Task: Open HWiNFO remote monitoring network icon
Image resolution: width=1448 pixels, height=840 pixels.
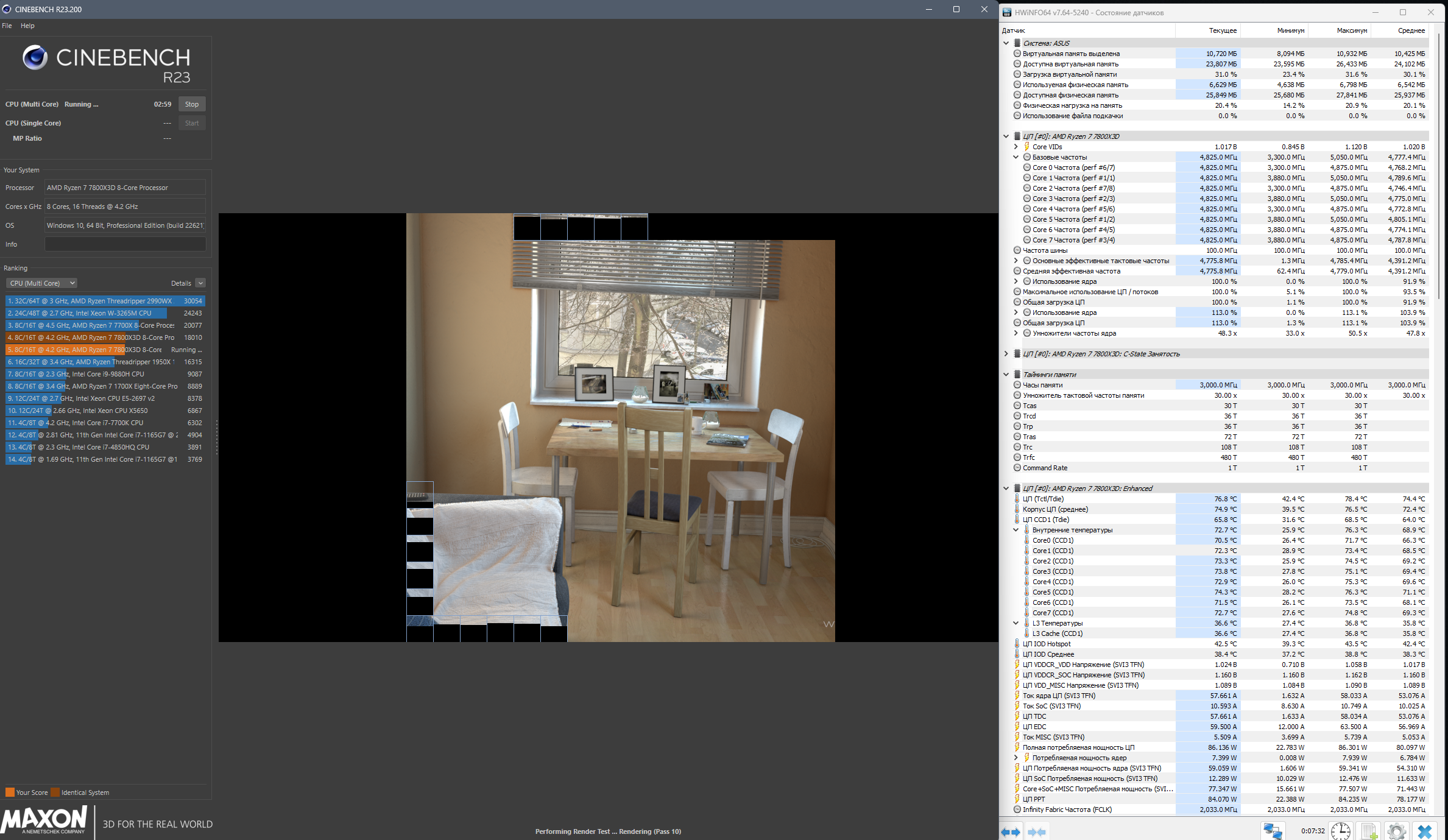Action: (1273, 831)
